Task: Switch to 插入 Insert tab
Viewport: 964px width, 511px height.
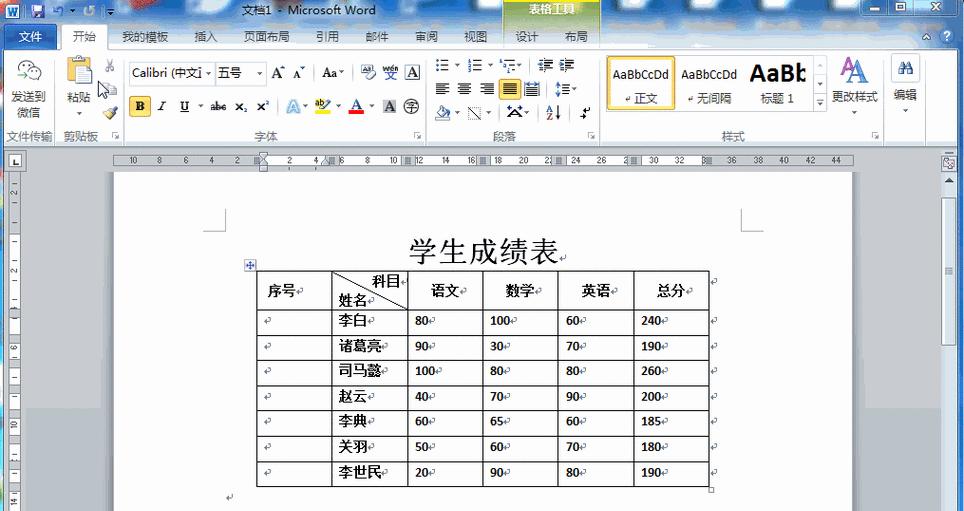Action: click(x=206, y=37)
